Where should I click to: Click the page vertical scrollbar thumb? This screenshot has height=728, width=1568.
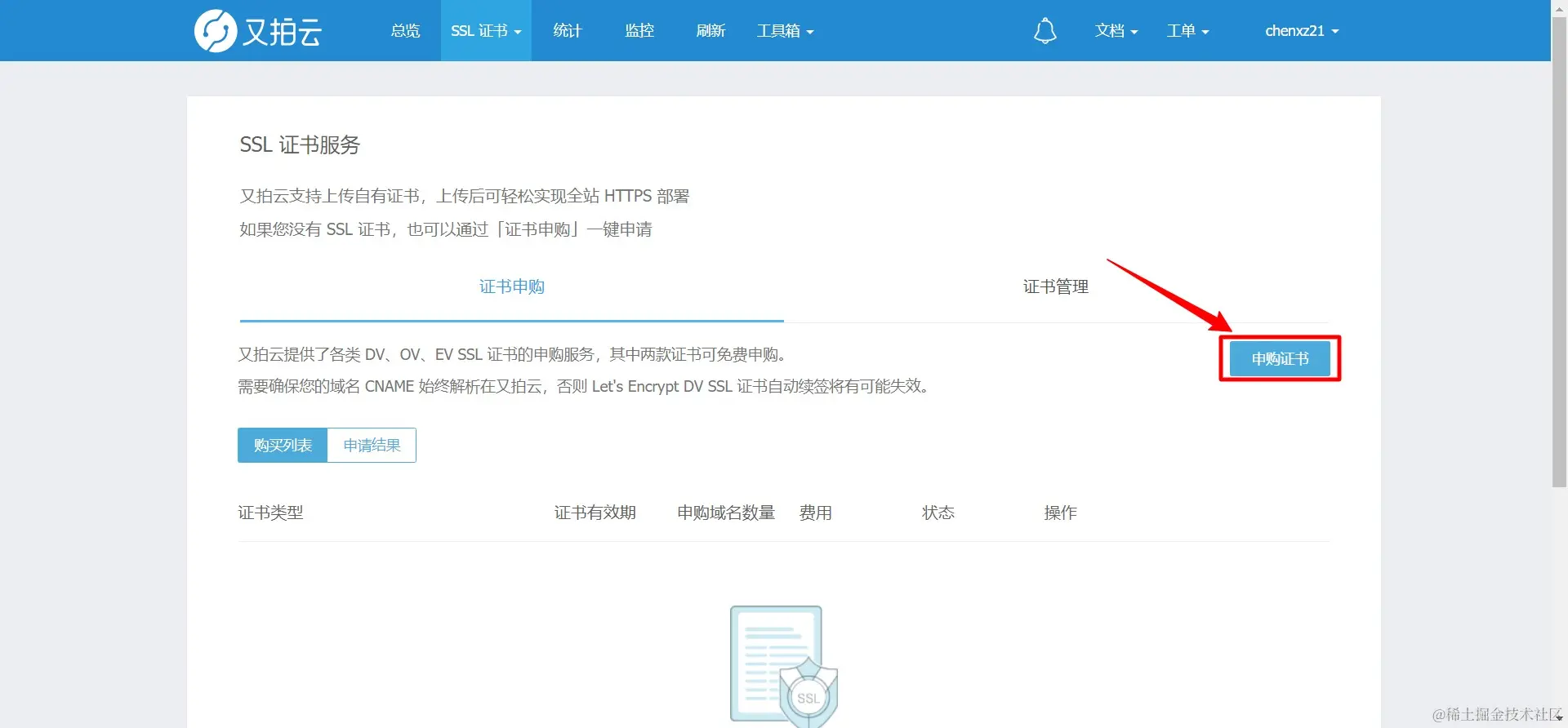pos(1559,253)
